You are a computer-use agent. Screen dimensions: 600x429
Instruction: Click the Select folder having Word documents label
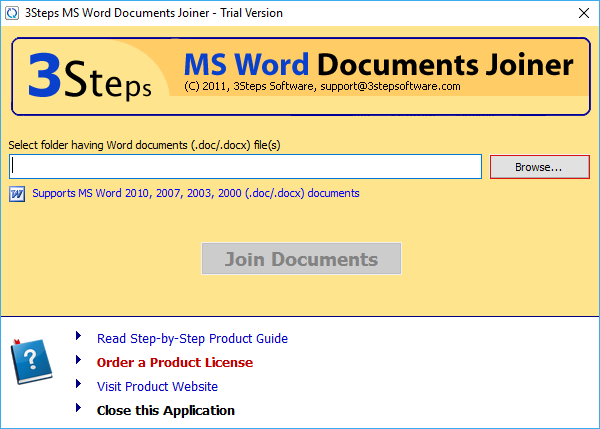(x=144, y=145)
